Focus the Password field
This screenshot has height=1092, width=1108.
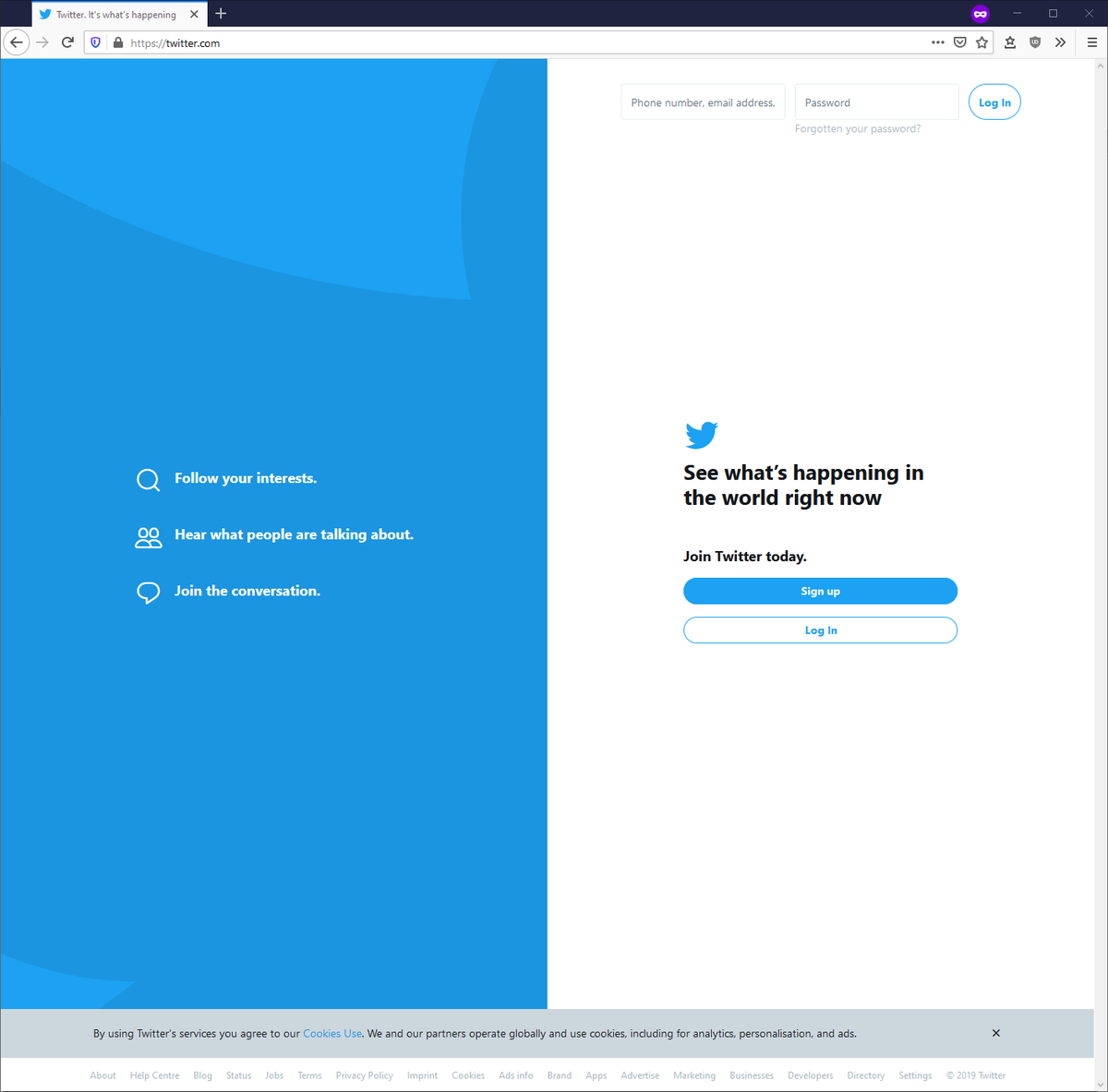point(876,102)
